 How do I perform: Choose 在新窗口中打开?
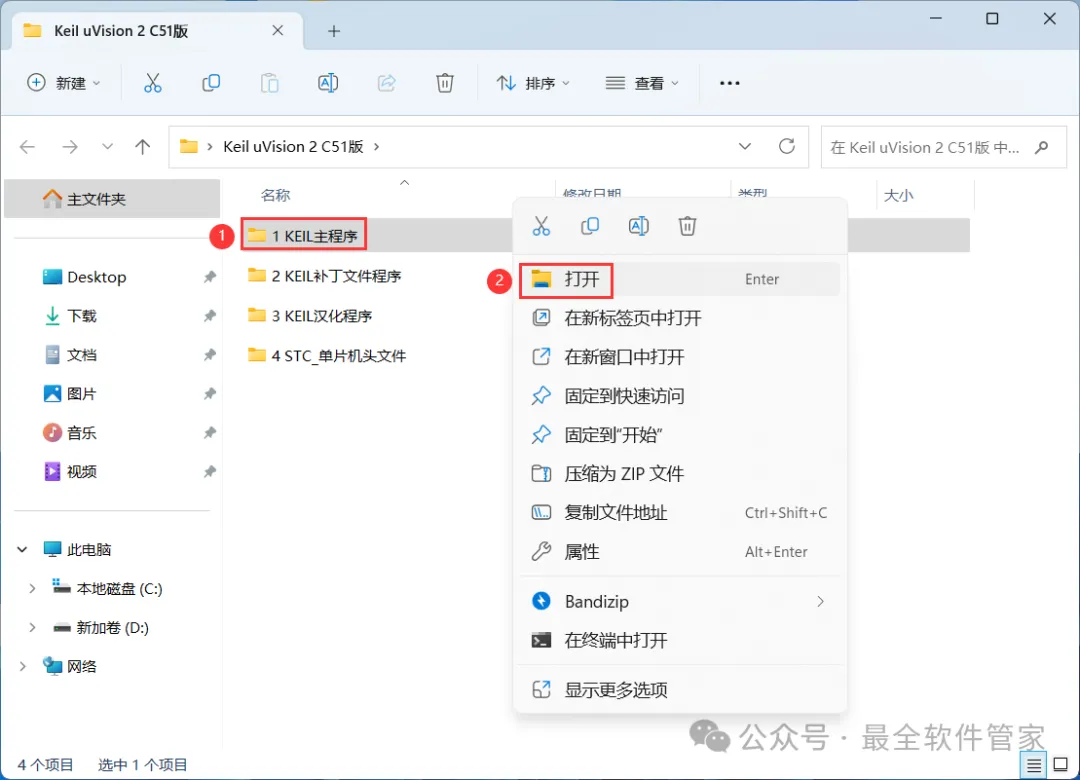[680, 357]
